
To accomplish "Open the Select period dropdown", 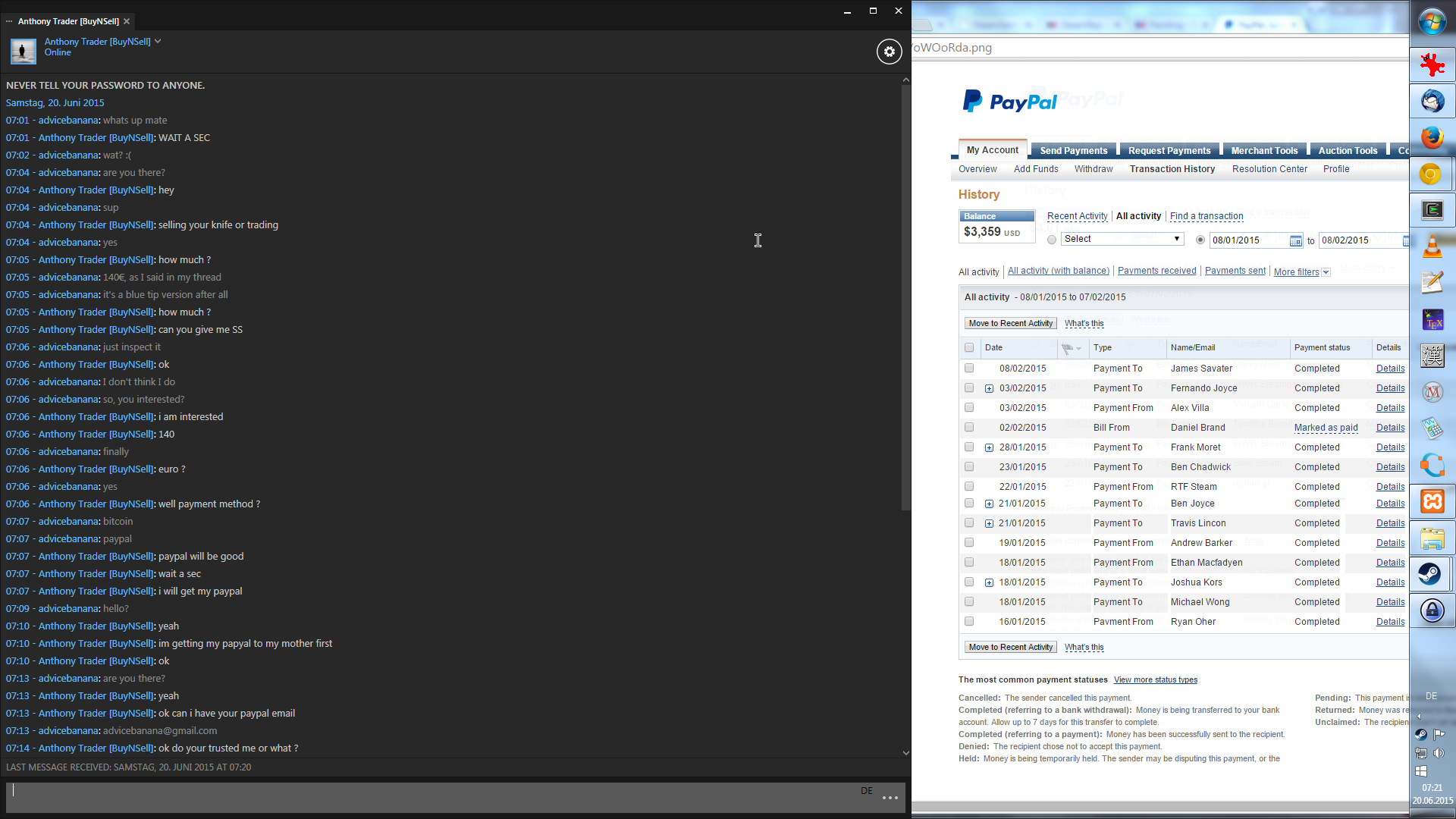I will coord(1122,239).
